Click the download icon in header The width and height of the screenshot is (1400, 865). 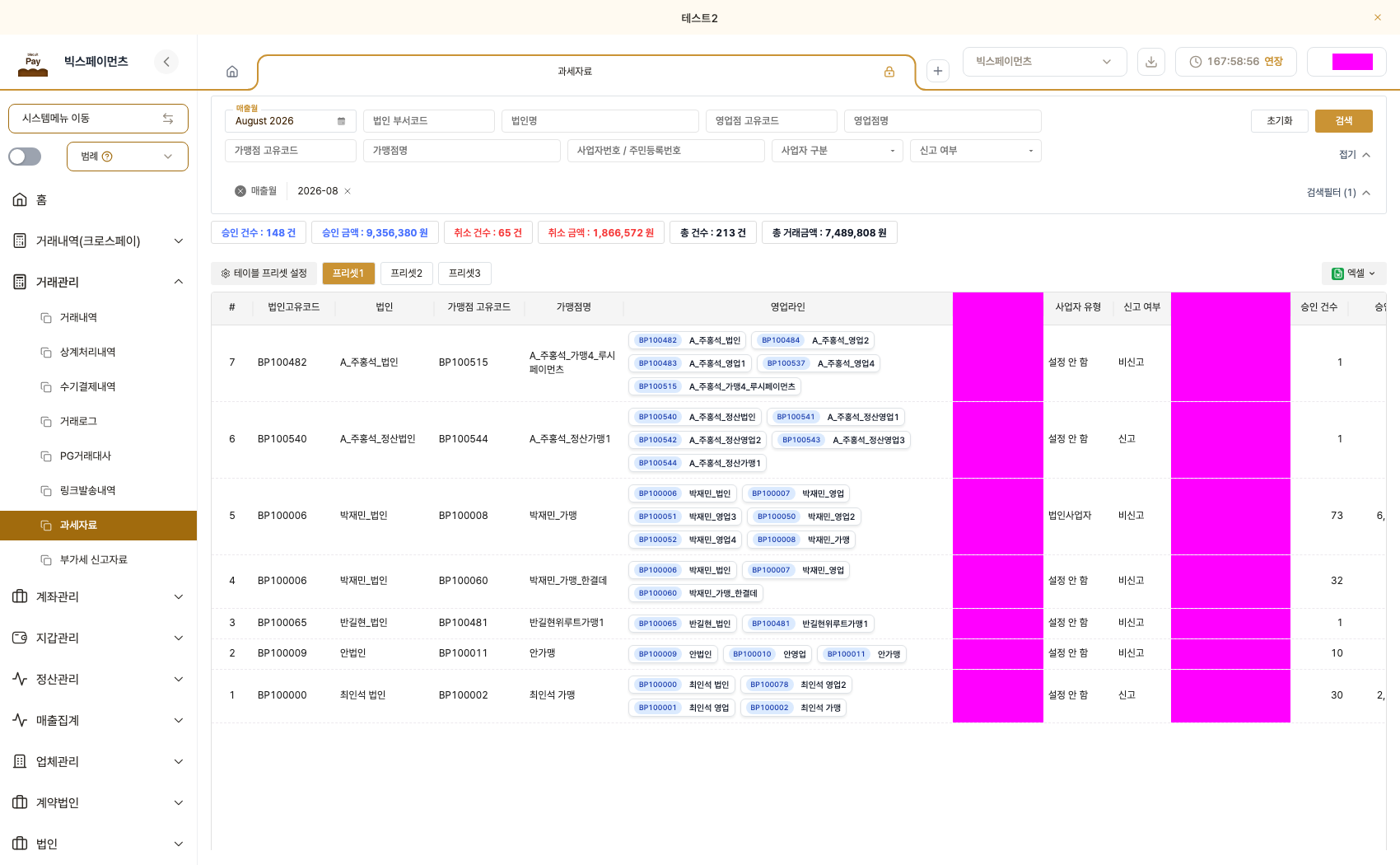click(x=1151, y=62)
